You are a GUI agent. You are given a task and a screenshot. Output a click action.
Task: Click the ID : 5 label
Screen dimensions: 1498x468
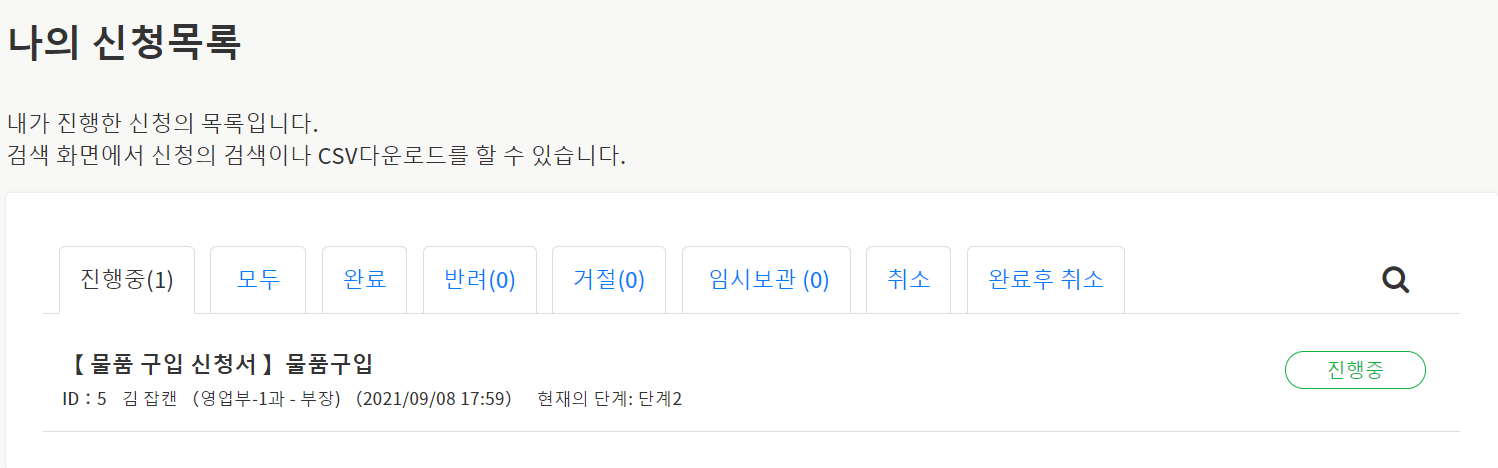click(84, 399)
